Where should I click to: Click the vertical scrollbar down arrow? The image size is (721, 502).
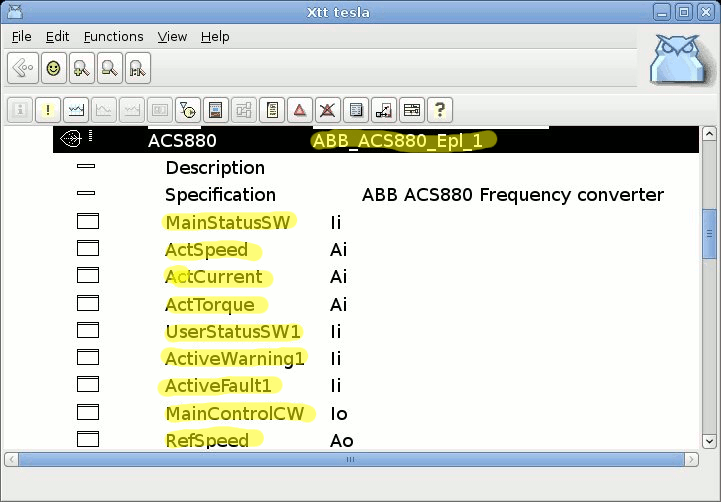(709, 441)
